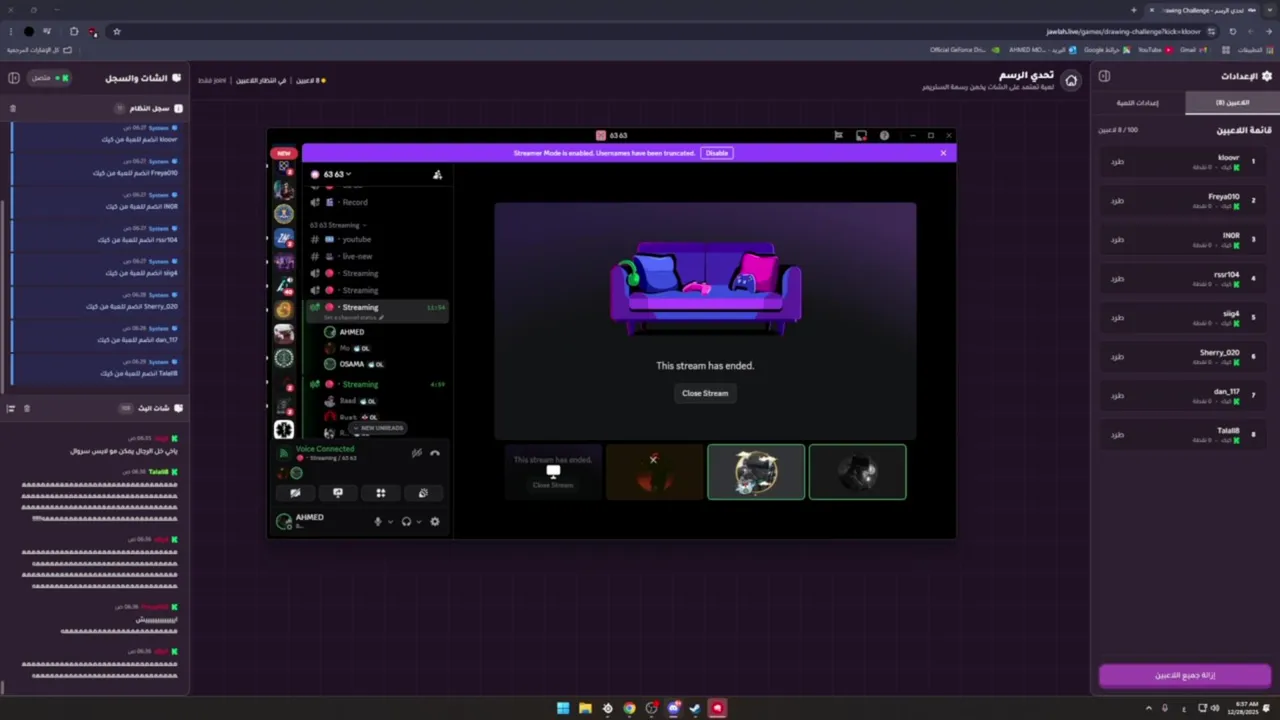1280x720 pixels.
Task: Kick player kloovr from the list
Action: [1117, 161]
